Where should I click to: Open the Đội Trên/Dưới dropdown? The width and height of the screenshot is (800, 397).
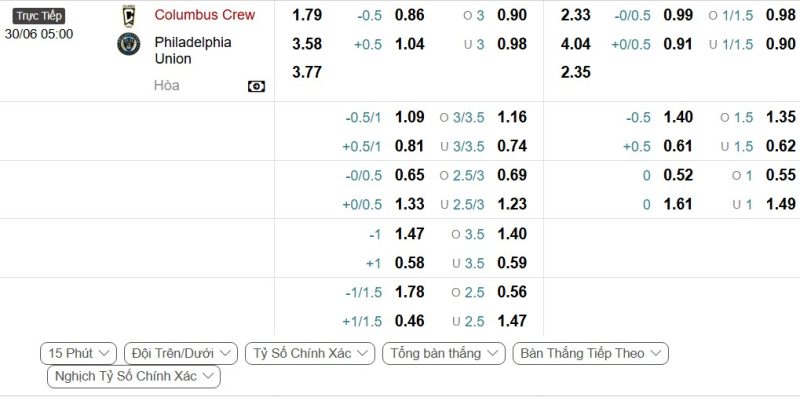(181, 353)
